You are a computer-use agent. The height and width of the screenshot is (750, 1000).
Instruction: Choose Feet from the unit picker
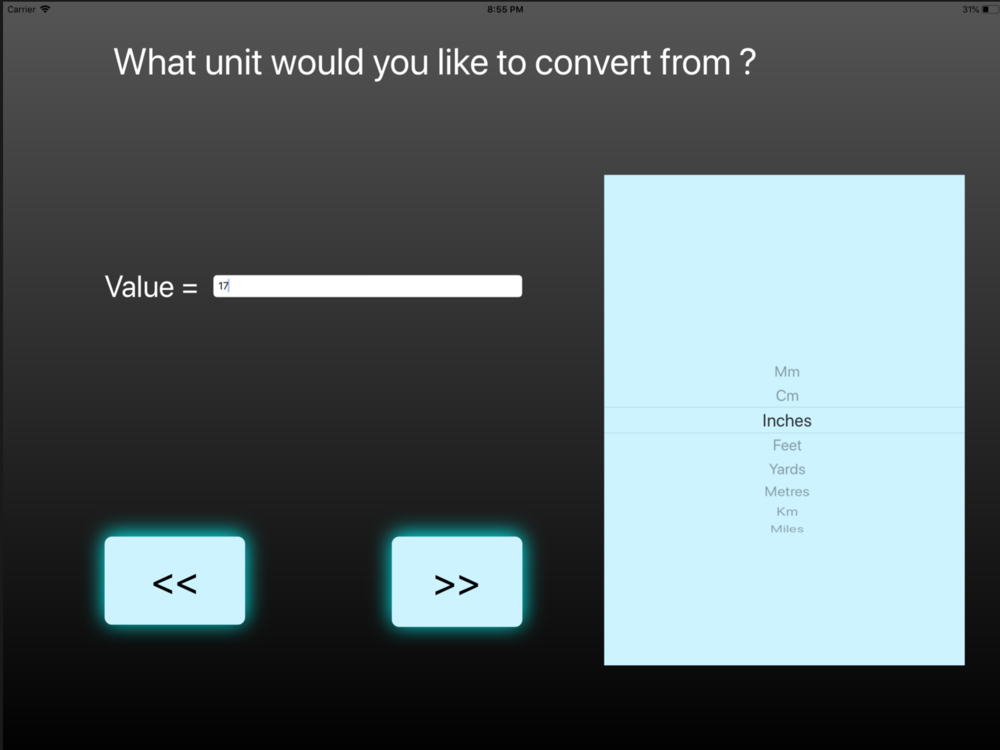786,445
